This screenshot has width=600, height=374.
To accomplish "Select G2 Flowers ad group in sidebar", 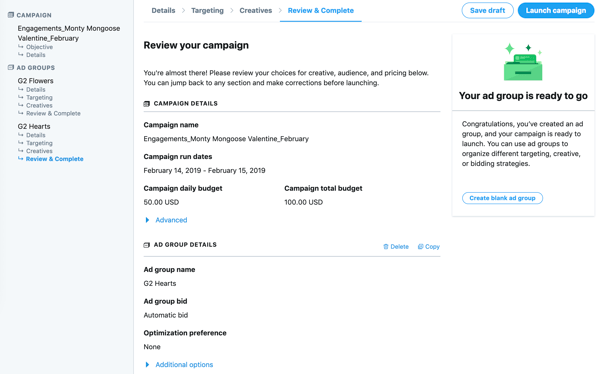I will point(36,81).
